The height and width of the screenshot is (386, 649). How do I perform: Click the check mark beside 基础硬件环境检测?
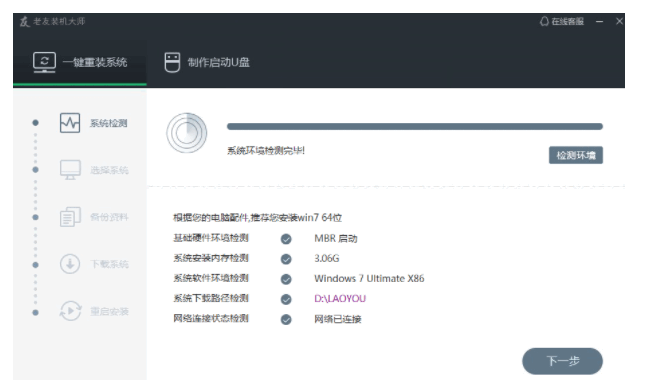(x=286, y=239)
